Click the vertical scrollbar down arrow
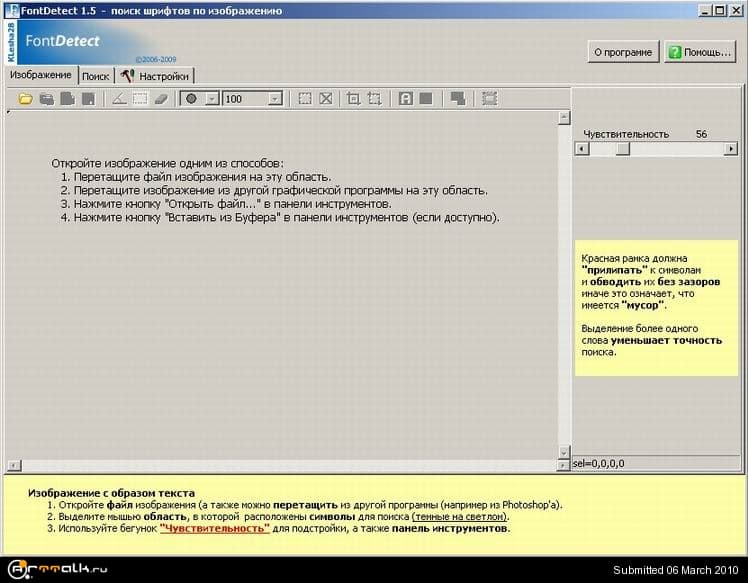Image resolution: width=748 pixels, height=583 pixels. 564,452
